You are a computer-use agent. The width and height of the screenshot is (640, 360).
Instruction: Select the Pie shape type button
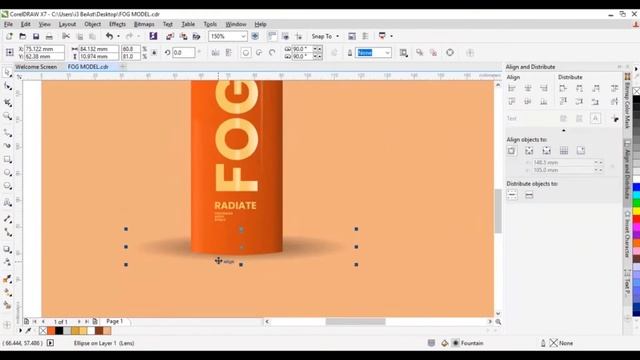[259, 53]
